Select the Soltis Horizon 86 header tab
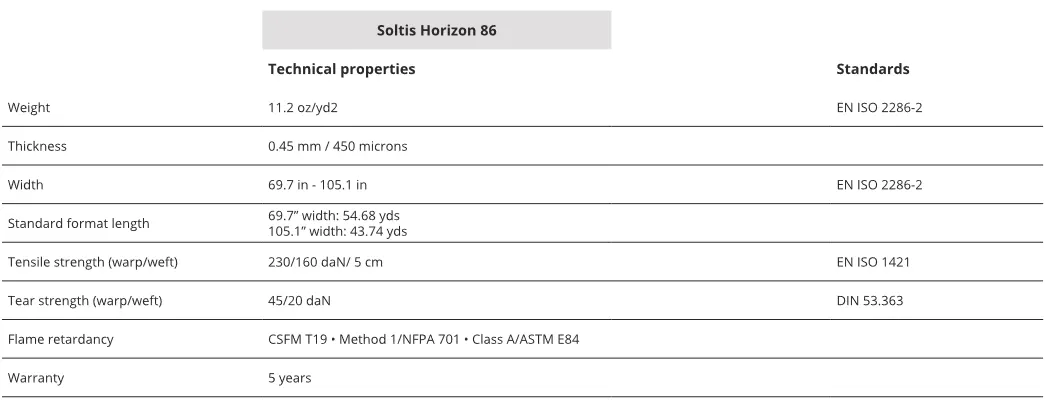 click(x=436, y=30)
